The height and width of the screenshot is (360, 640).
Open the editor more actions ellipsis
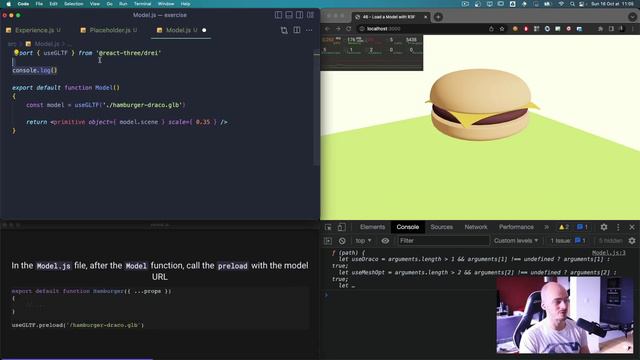pyautogui.click(x=309, y=30)
